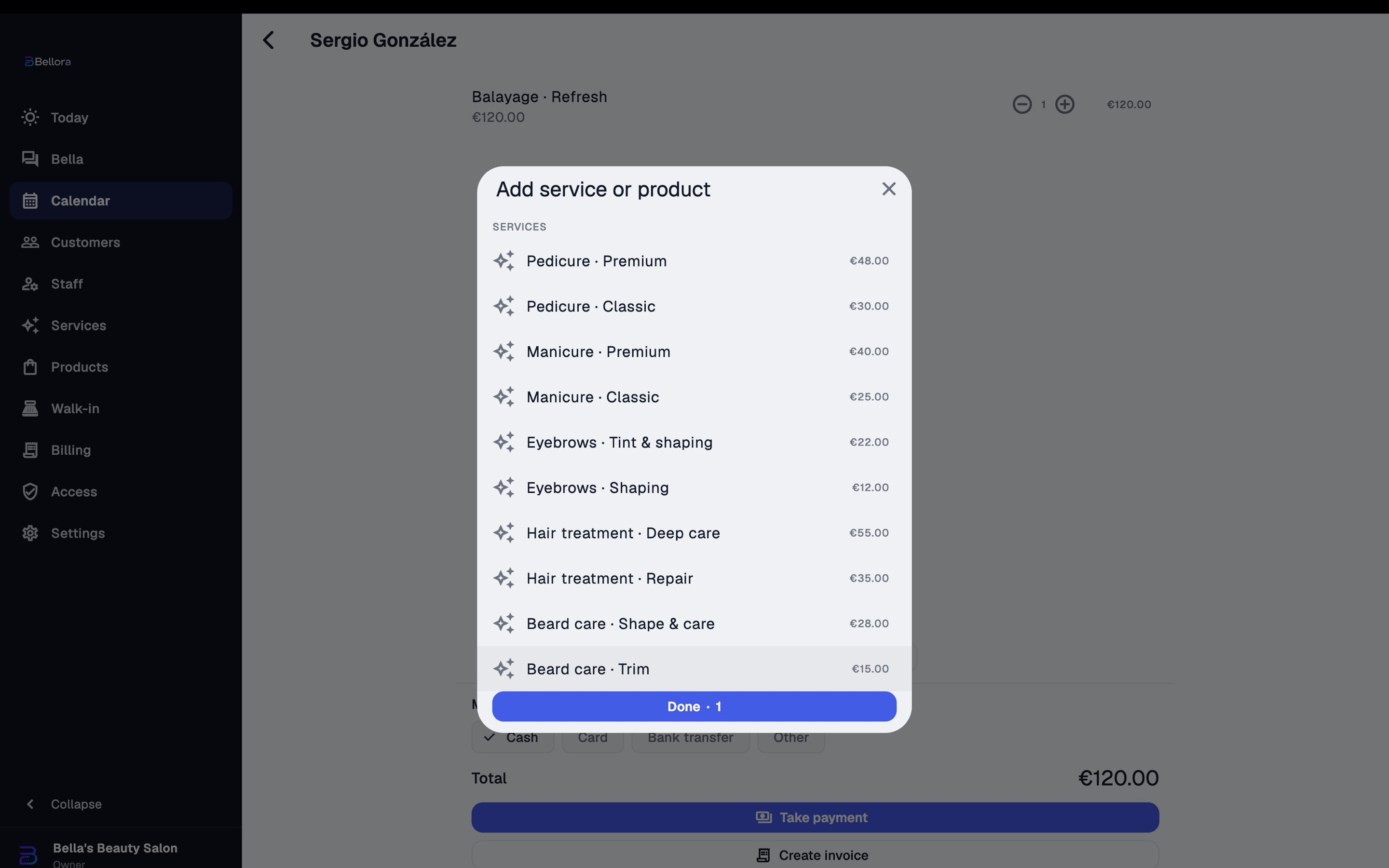The image size is (1389, 868).
Task: Click the Take payment cash icon
Action: 763,817
